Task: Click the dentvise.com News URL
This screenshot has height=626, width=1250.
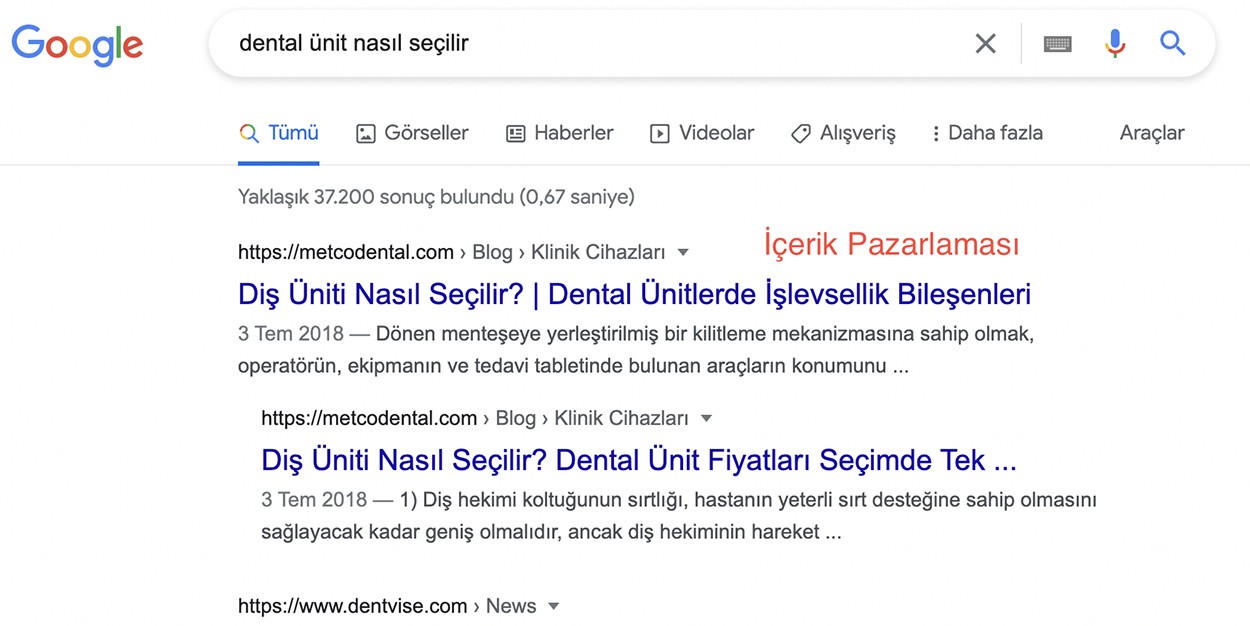Action: [387, 606]
